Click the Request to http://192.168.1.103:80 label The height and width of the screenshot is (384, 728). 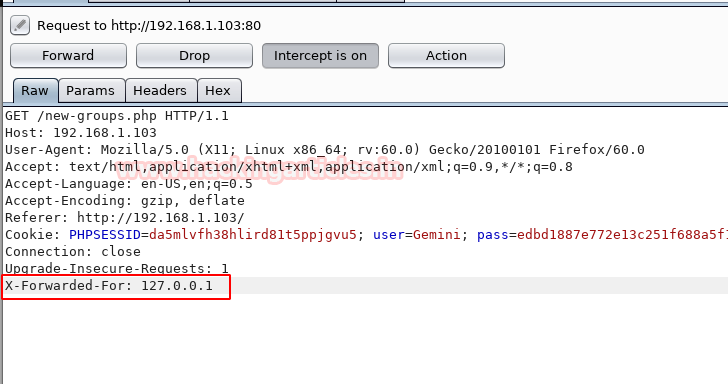pyautogui.click(x=149, y=26)
